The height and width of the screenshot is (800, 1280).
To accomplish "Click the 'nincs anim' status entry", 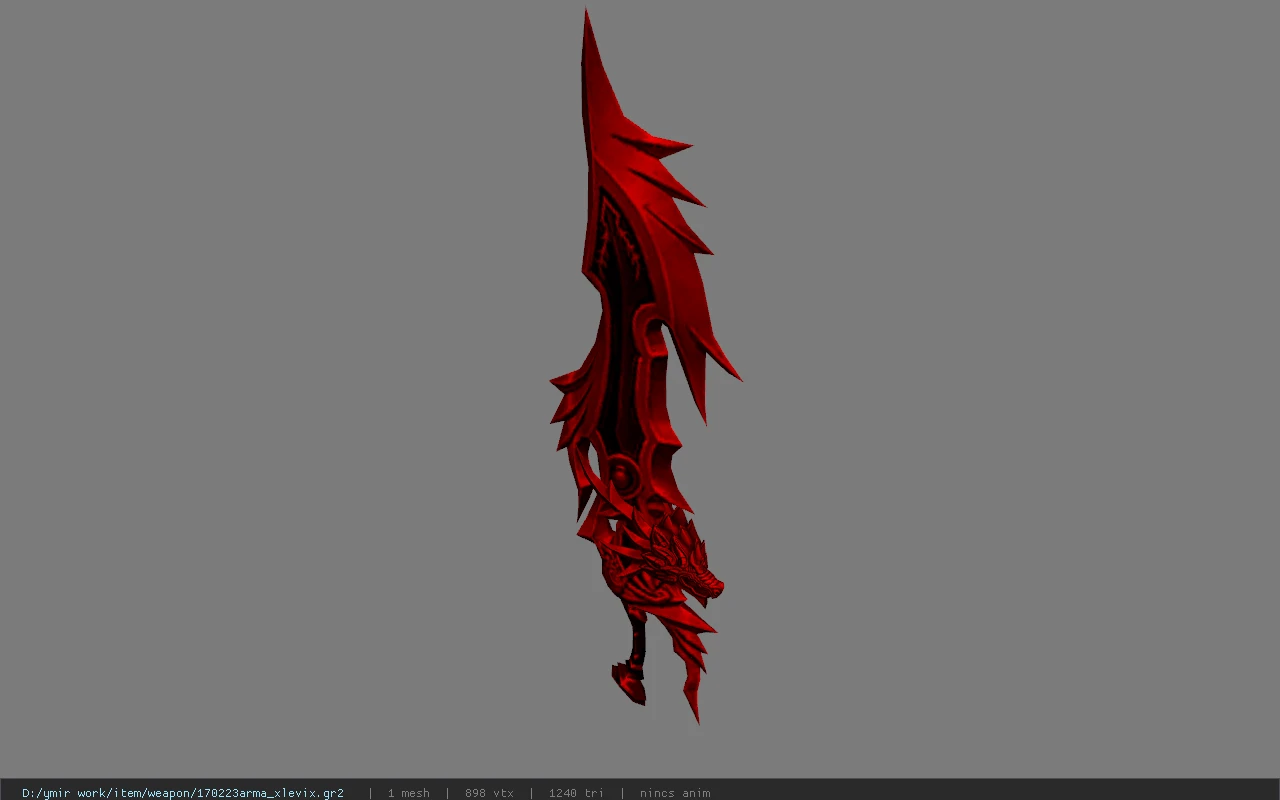I will click(675, 793).
